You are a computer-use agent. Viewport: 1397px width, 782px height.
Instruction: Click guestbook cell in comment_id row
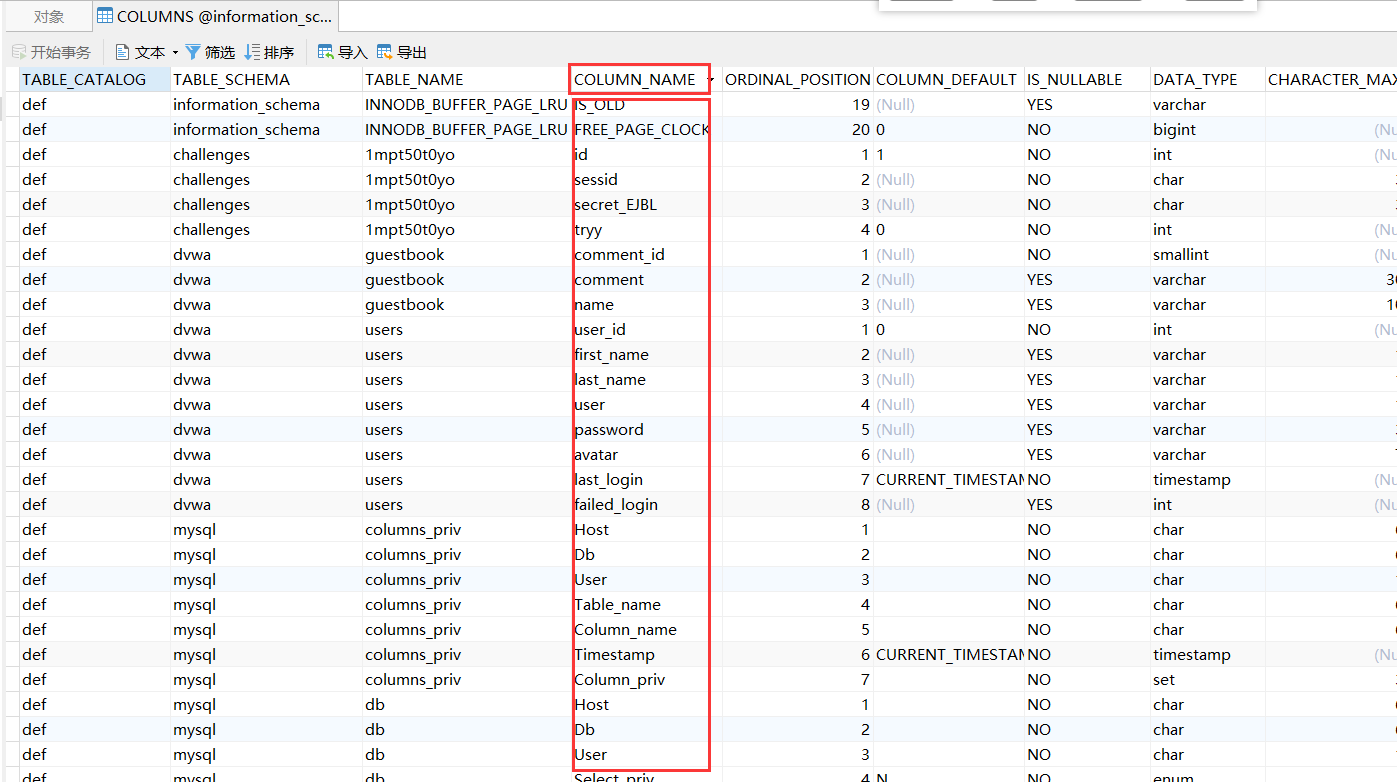(466, 255)
